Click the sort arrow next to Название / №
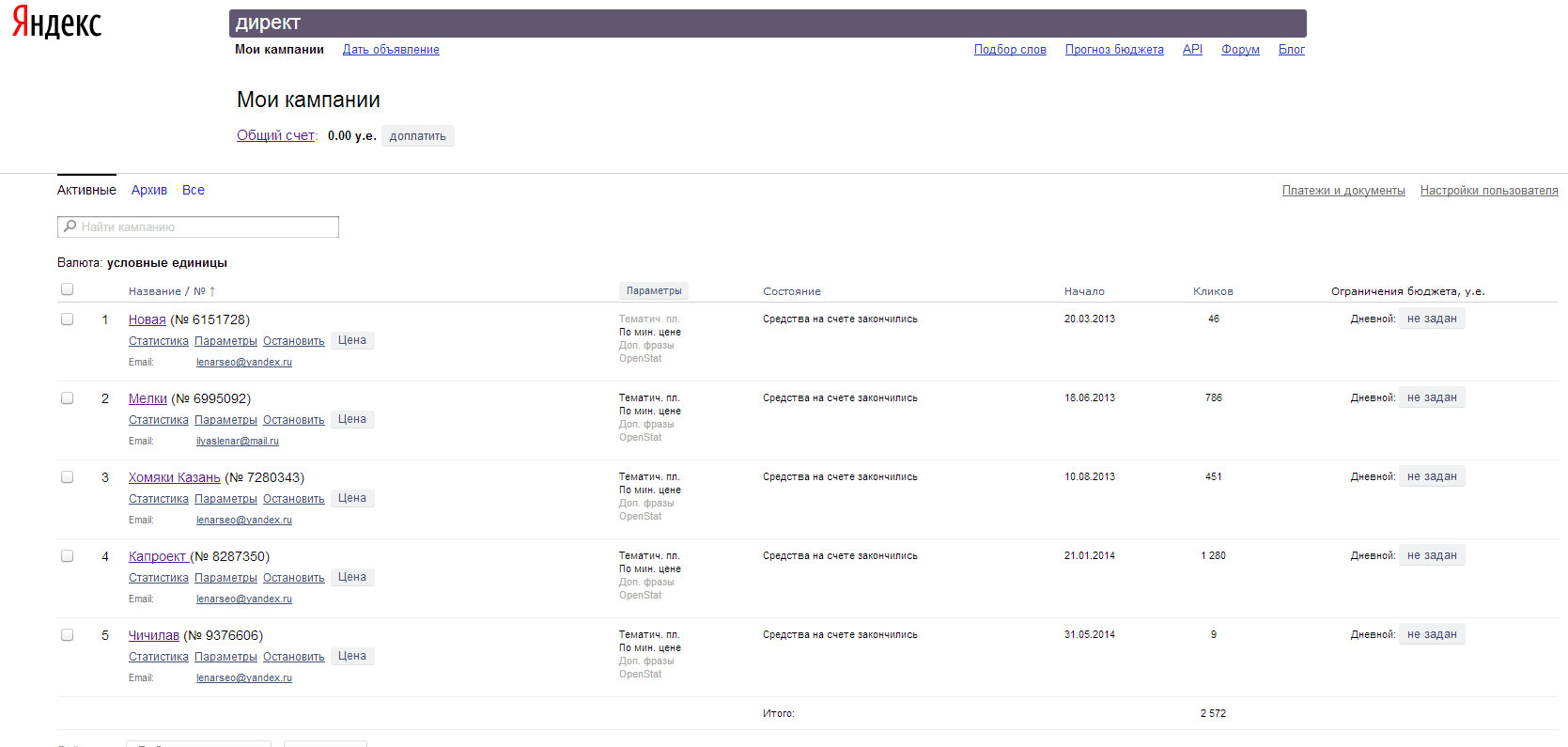This screenshot has width=1568, height=747. tap(212, 291)
